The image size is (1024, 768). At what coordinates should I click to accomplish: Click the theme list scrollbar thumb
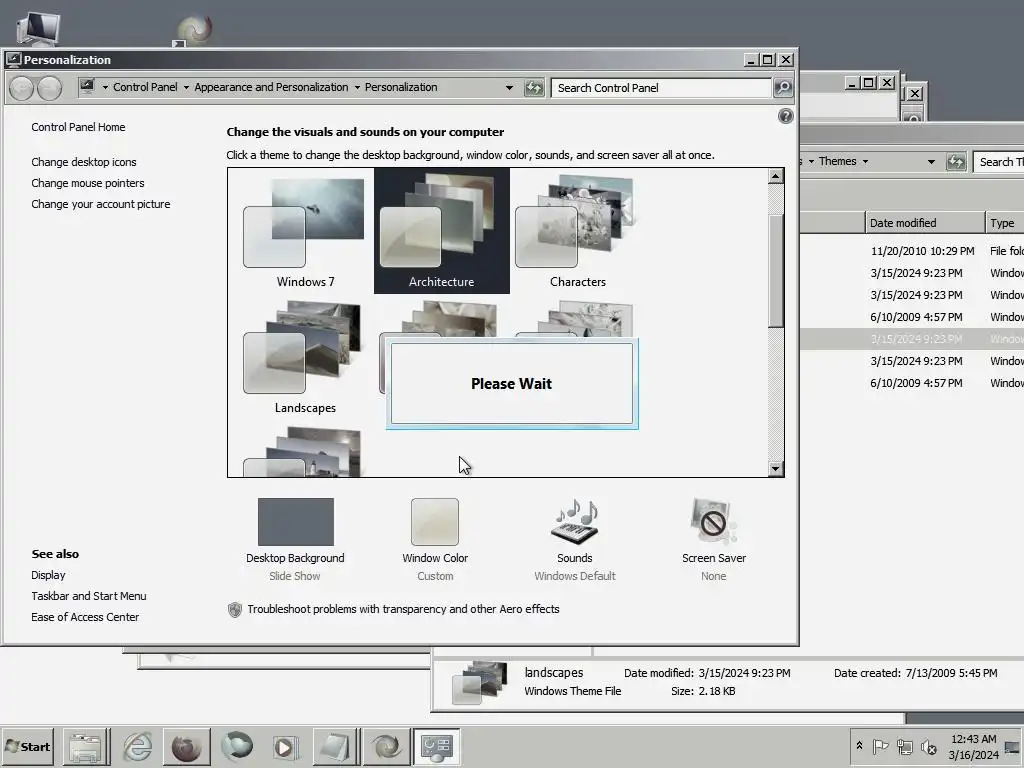pyautogui.click(x=775, y=270)
